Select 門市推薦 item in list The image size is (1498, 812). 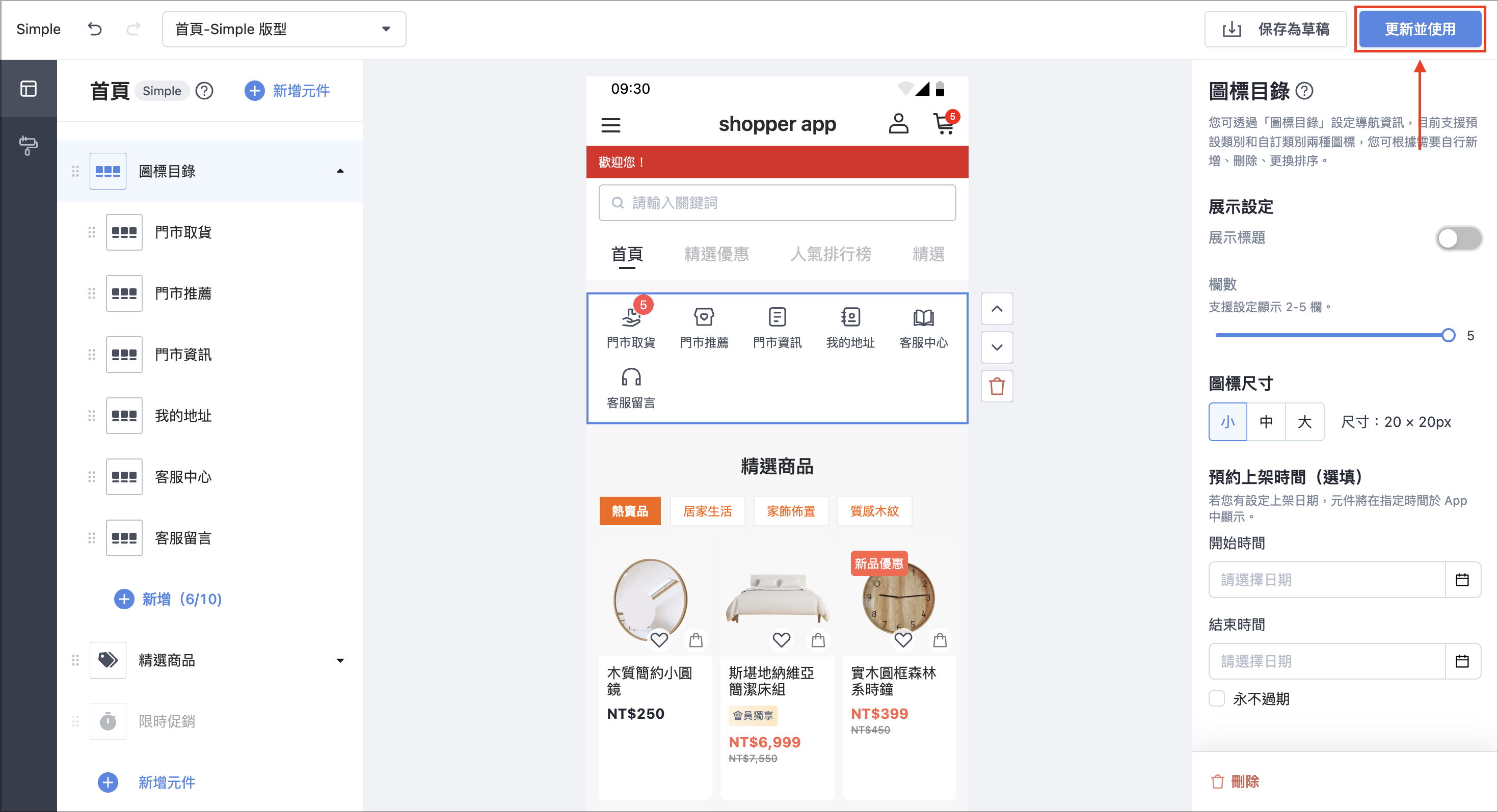210,293
